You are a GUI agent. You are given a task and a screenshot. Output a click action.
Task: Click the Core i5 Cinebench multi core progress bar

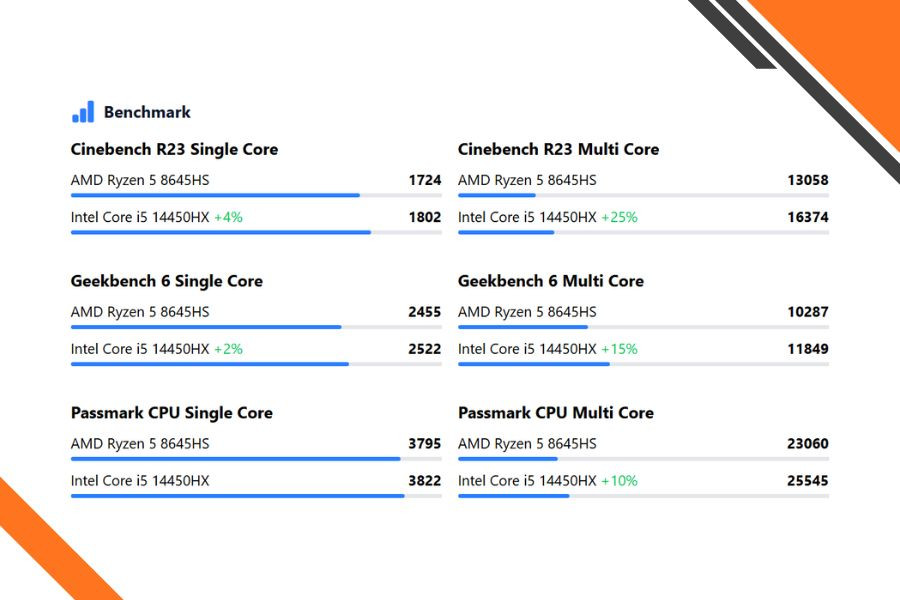(506, 232)
